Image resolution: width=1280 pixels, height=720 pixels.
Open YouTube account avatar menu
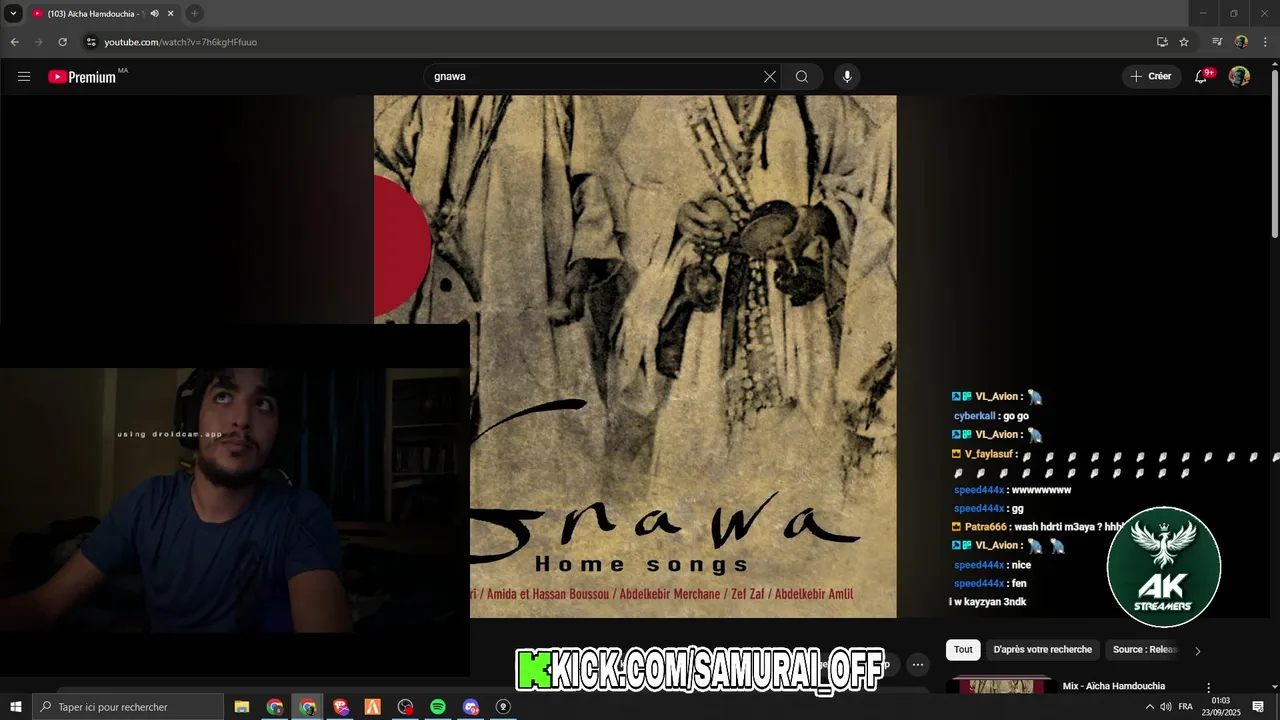tap(1239, 77)
